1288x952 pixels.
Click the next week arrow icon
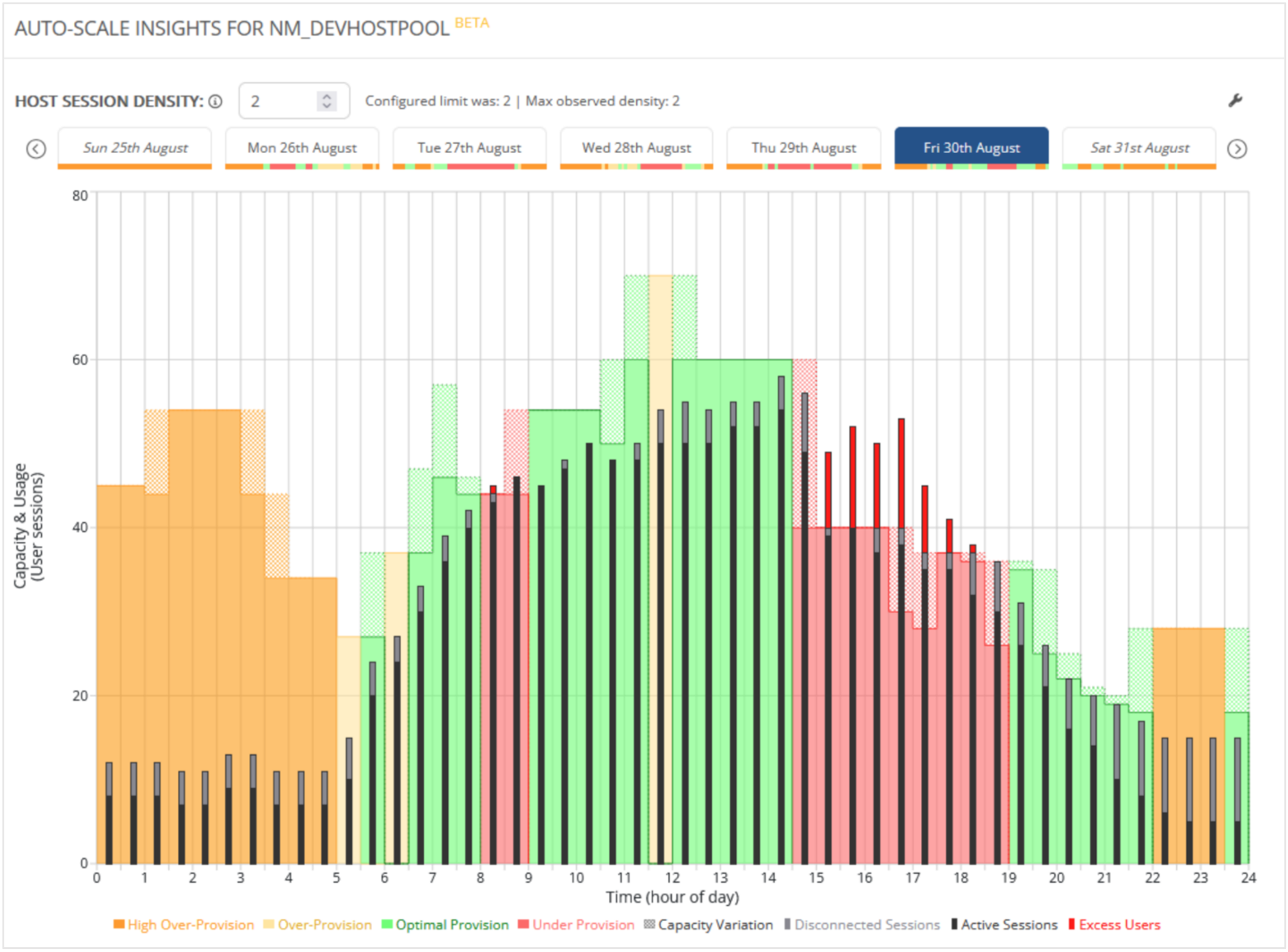coord(1237,148)
